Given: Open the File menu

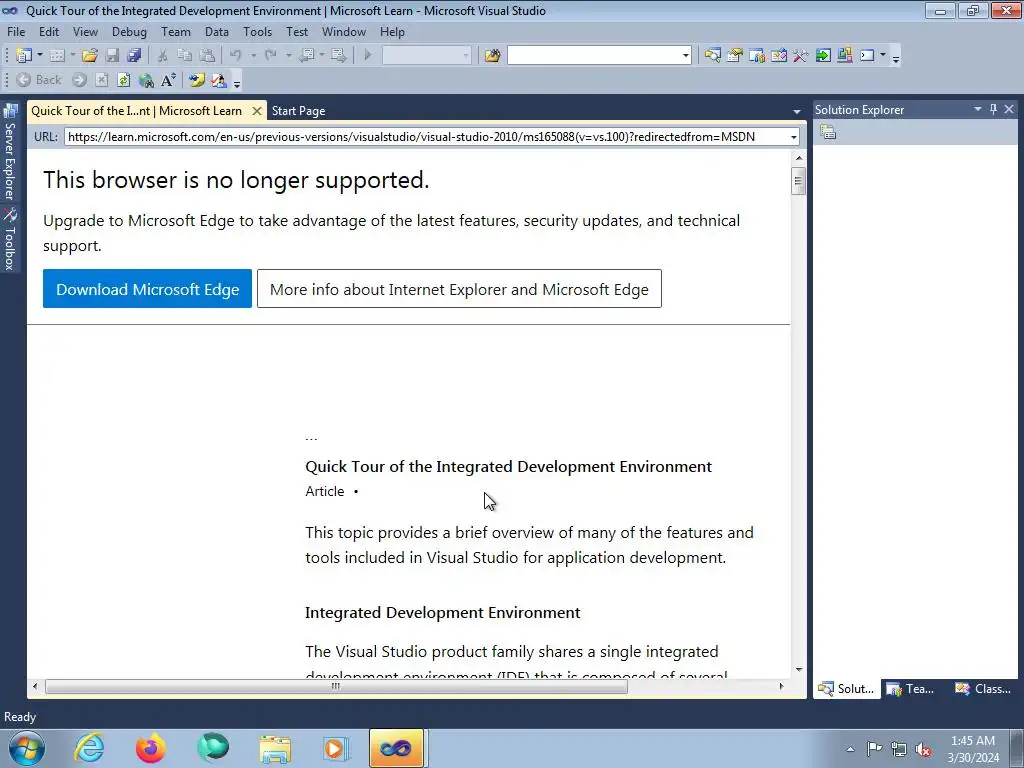Looking at the screenshot, I should [x=16, y=31].
